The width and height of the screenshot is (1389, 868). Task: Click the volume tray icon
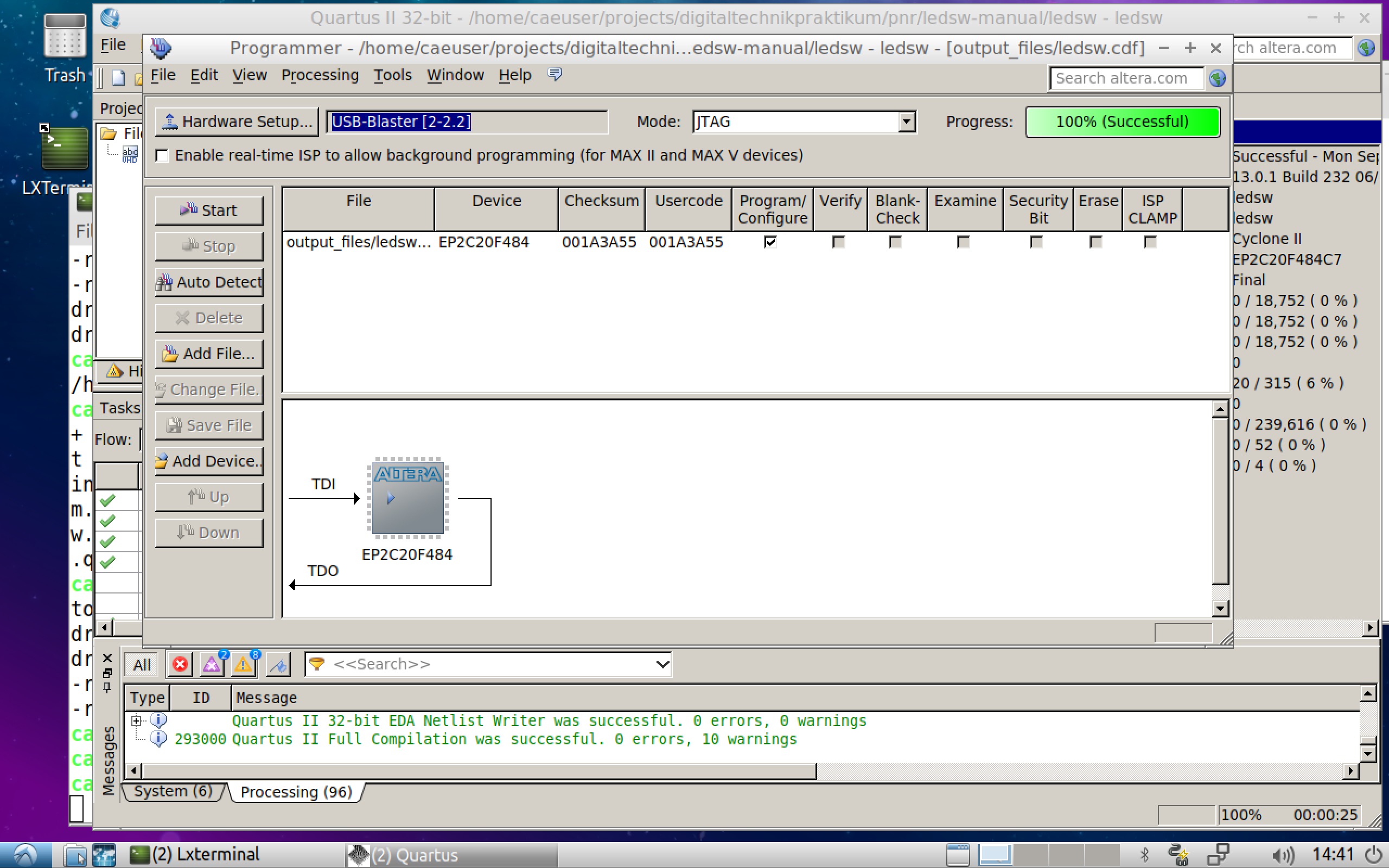[x=1283, y=855]
